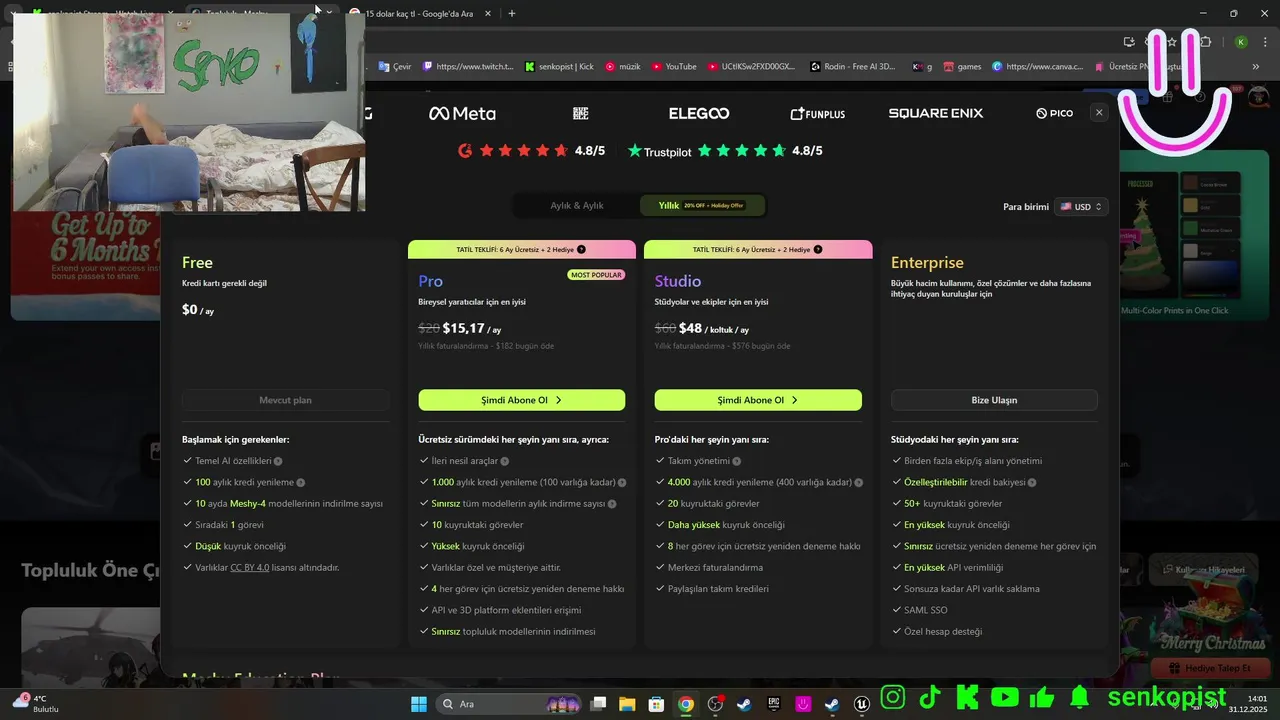Click info icon beside İleri nesil araçlar
Viewport: 1280px width, 720px height.
(504, 461)
